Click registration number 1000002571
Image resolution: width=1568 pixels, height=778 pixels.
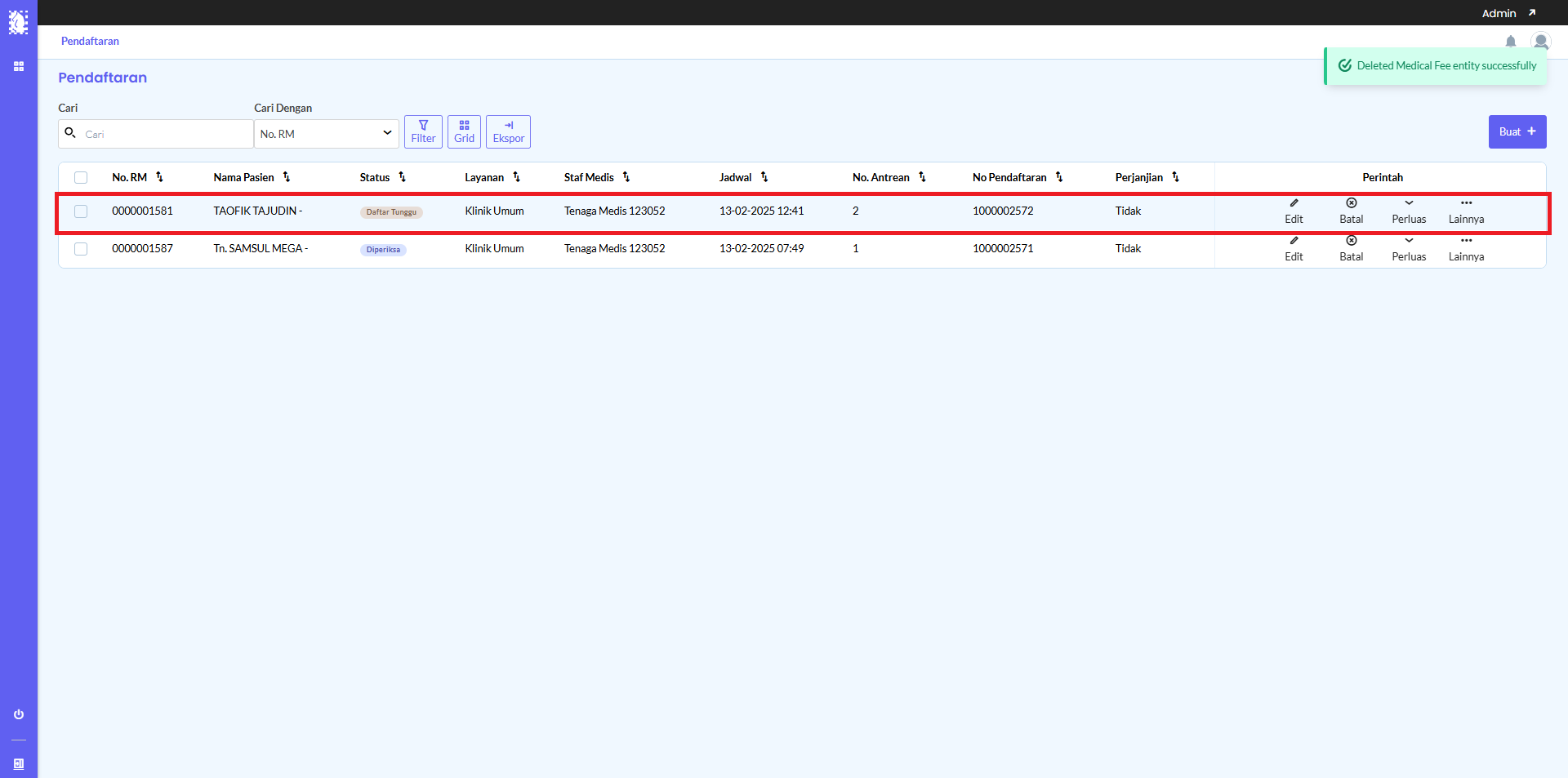point(1003,248)
